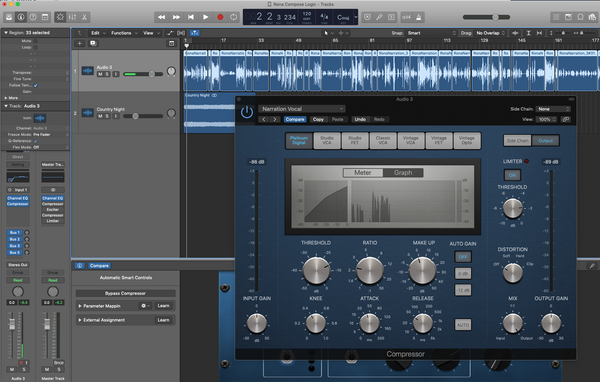The width and height of the screenshot is (600, 382).
Task: Expand the External Assignment disclosure triangle
Action: 80,320
